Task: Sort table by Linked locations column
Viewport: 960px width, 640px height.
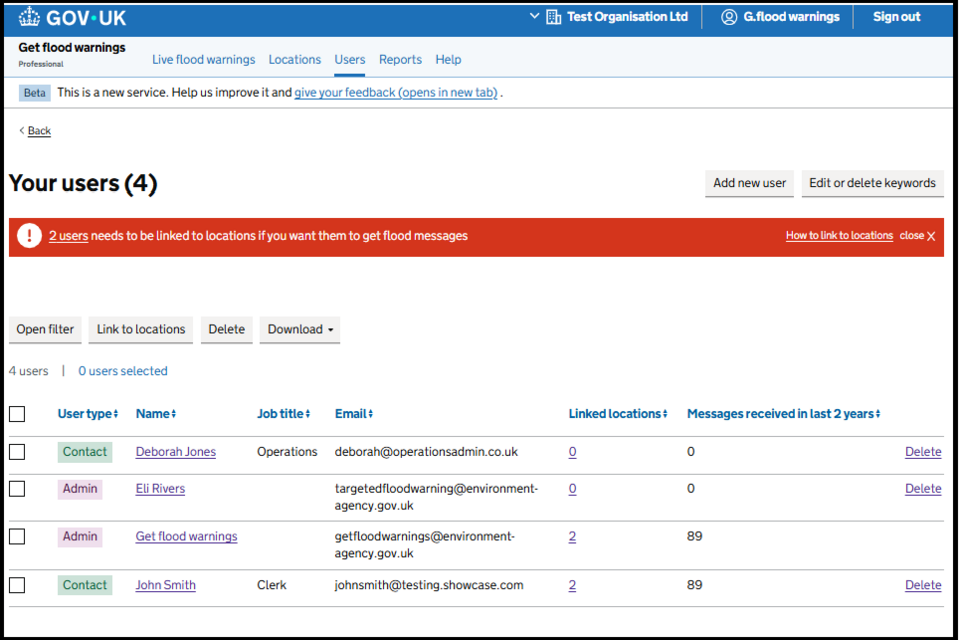Action: coord(617,414)
